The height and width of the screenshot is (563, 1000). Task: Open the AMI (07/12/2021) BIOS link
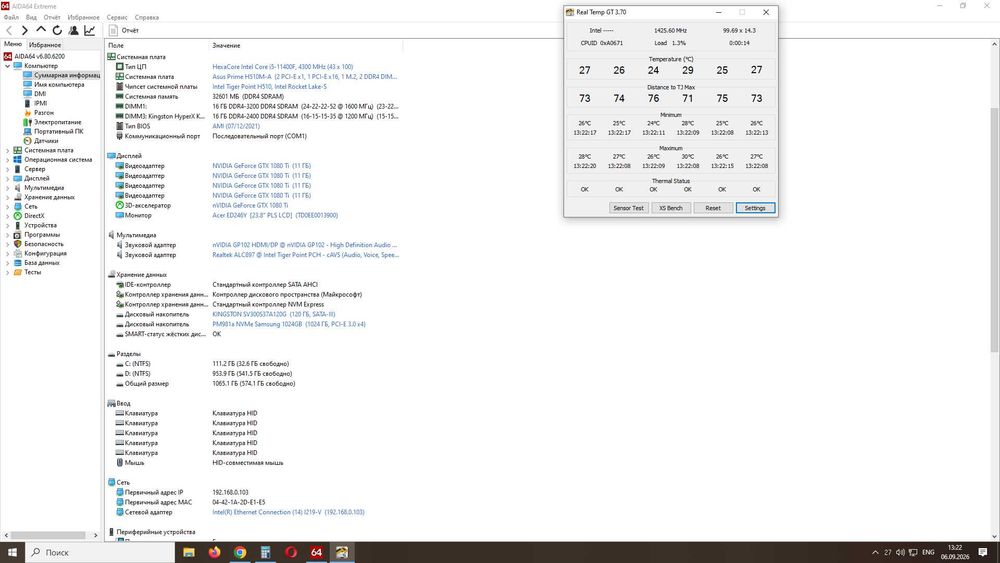click(236, 126)
